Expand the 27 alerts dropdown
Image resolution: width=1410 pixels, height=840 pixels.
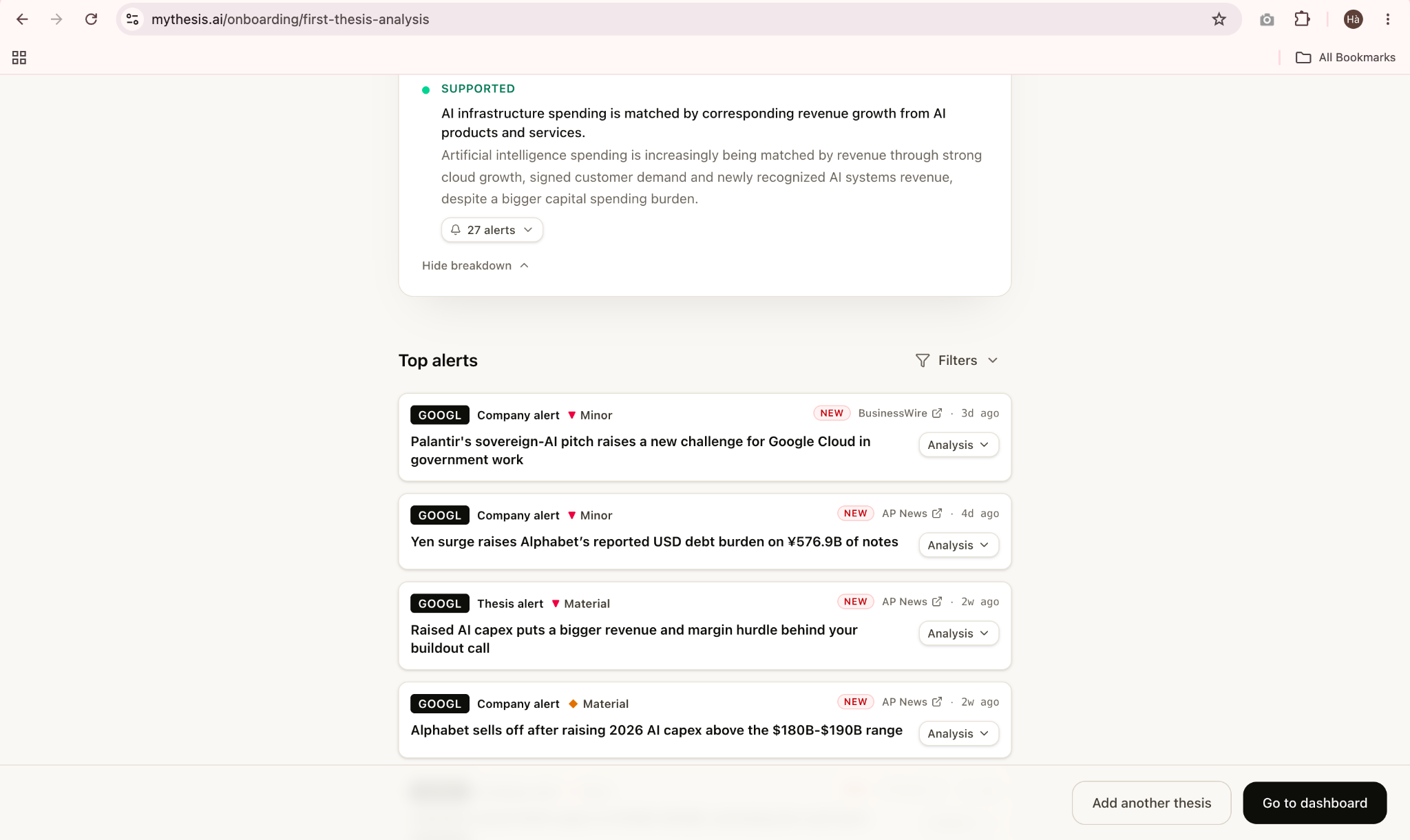pyautogui.click(x=492, y=230)
